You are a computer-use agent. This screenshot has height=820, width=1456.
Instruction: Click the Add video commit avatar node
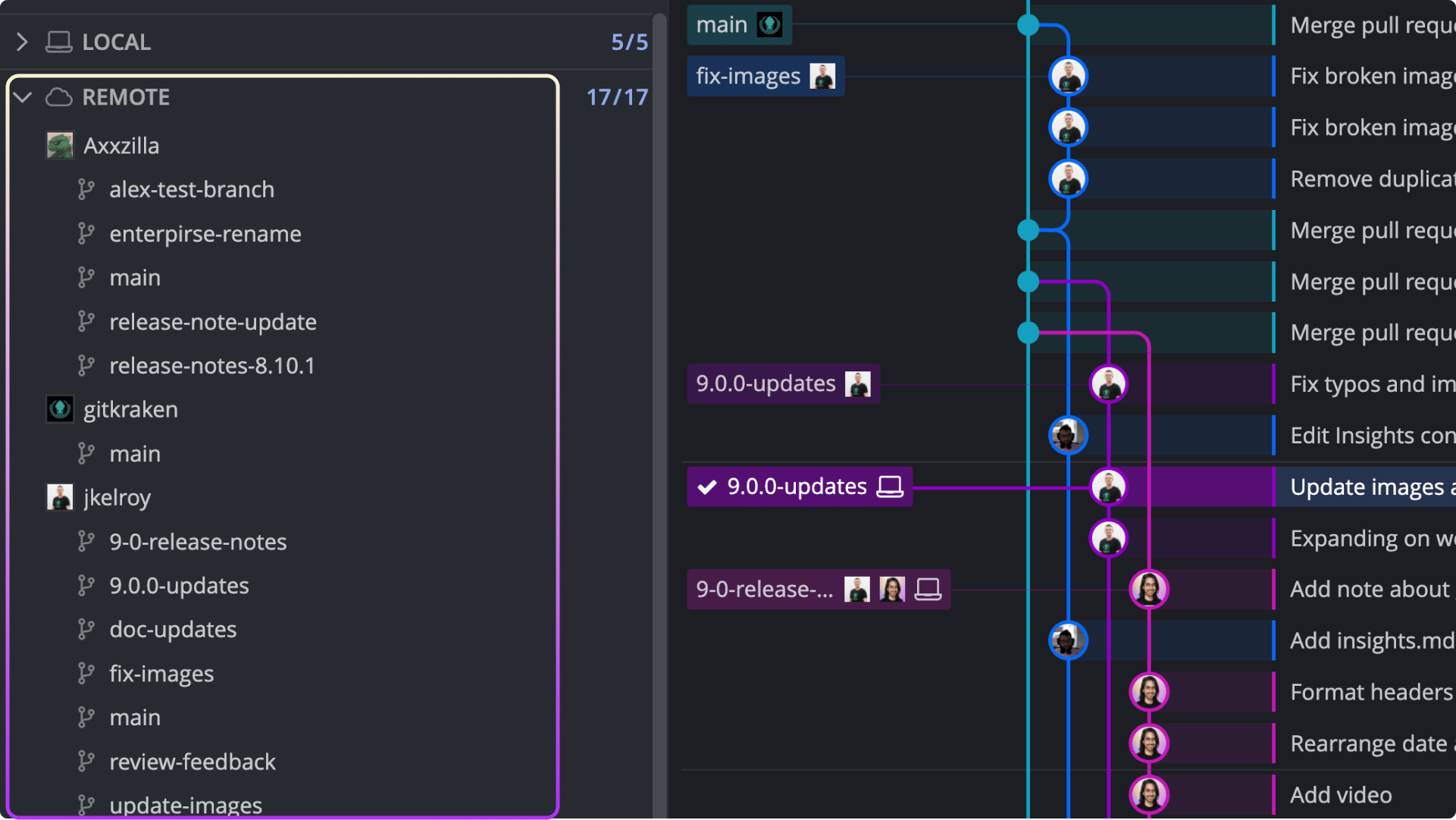pyautogui.click(x=1149, y=794)
